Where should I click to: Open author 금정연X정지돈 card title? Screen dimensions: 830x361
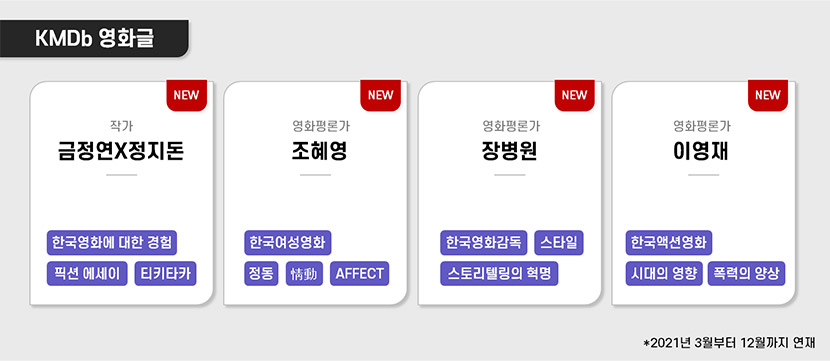click(121, 152)
